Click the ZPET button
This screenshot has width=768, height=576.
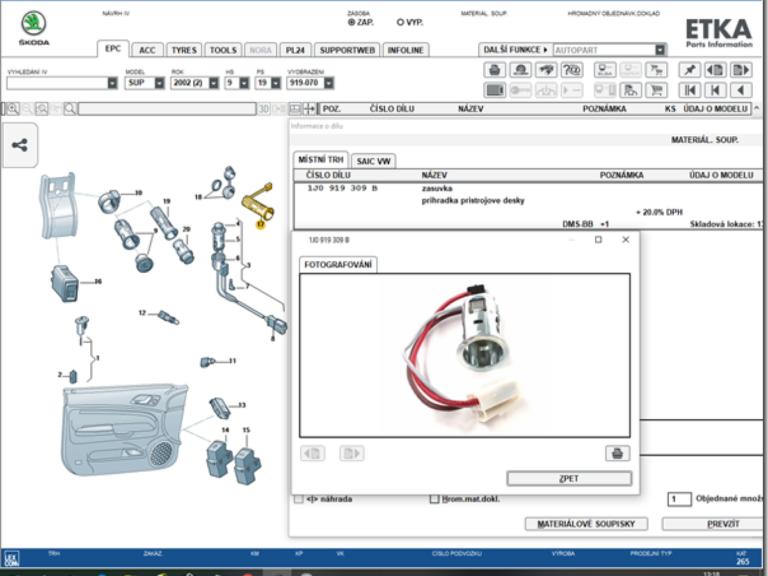[x=569, y=478]
